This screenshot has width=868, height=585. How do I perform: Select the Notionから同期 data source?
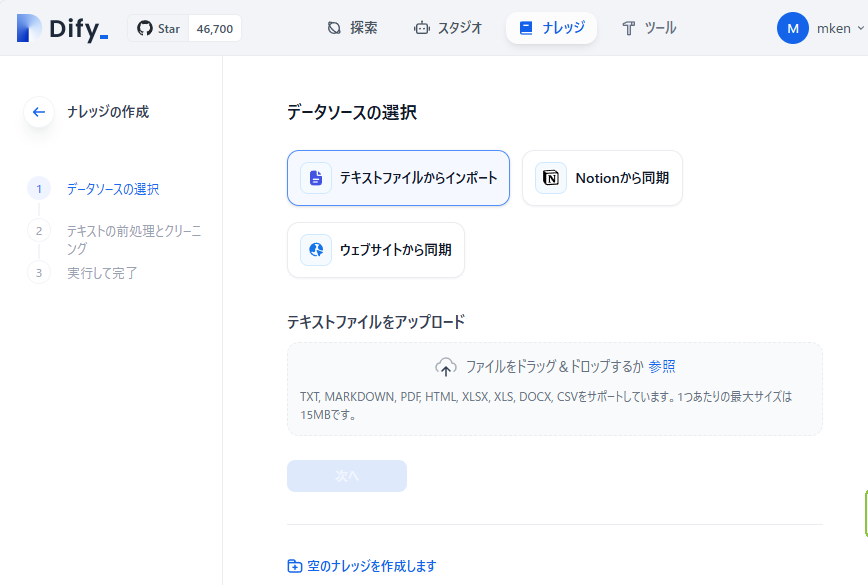(x=602, y=178)
